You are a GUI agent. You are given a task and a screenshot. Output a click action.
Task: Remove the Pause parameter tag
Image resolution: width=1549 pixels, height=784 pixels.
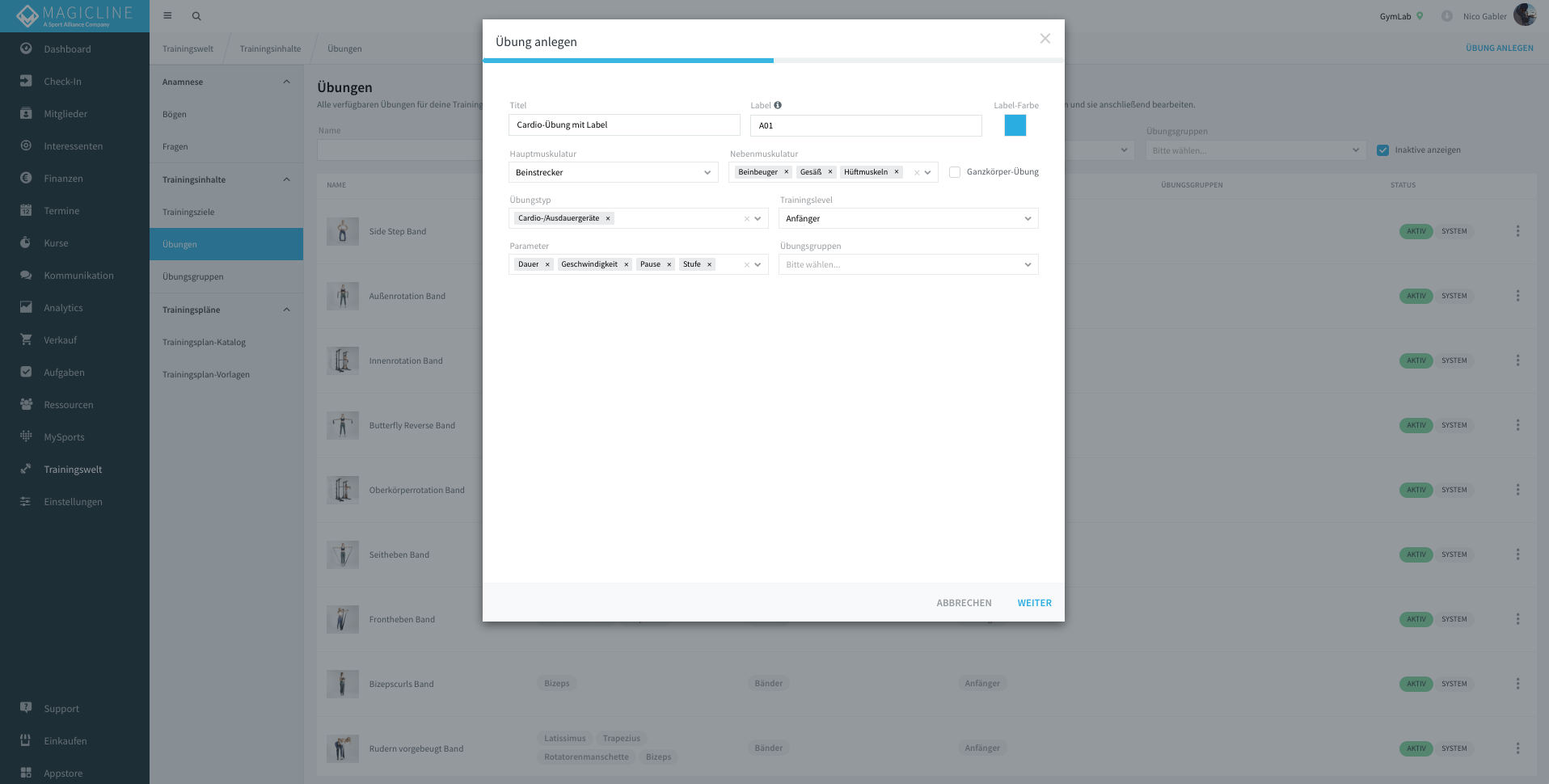coord(669,264)
